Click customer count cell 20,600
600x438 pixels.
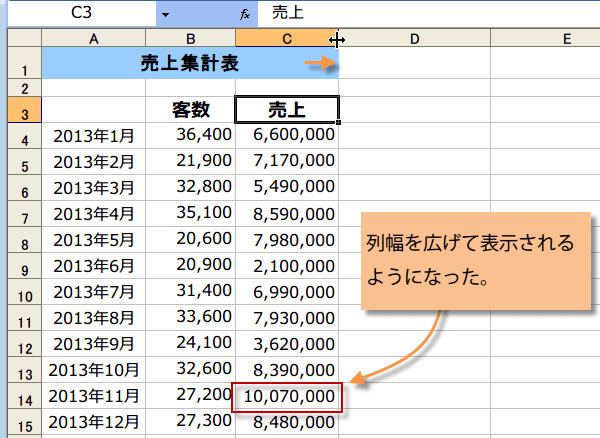191,240
